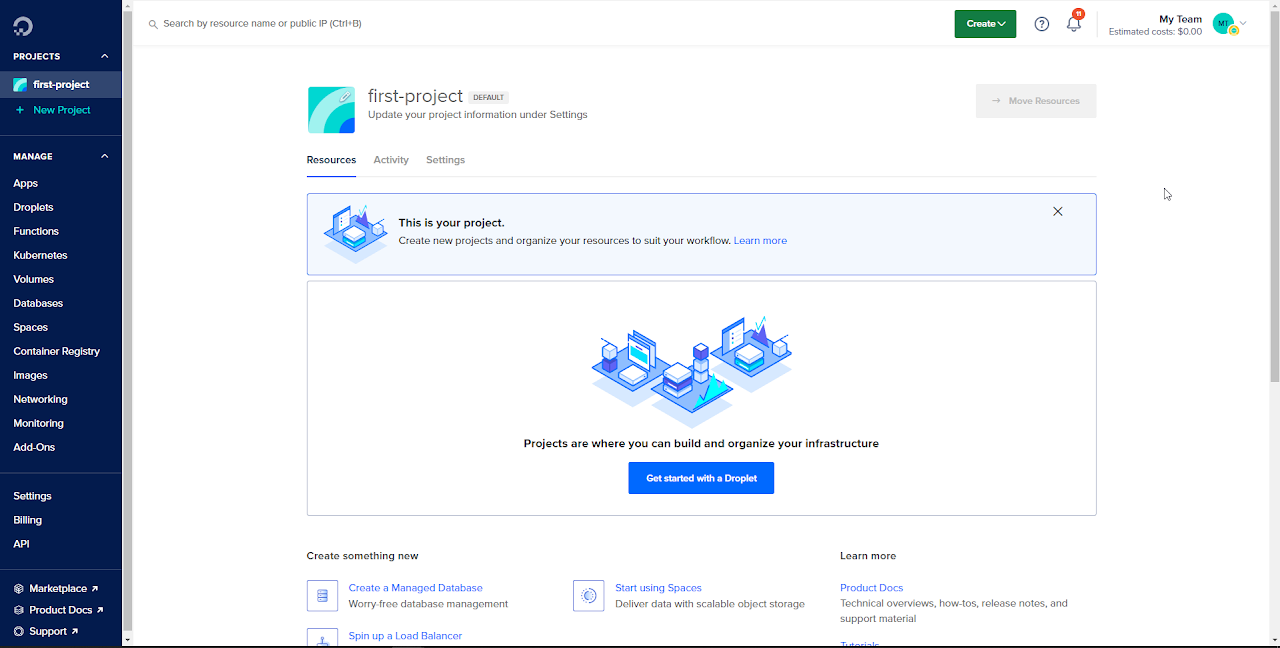Viewport: 1280px width, 648px height.
Task: Select first-project in the sidebar
Action: 60,85
